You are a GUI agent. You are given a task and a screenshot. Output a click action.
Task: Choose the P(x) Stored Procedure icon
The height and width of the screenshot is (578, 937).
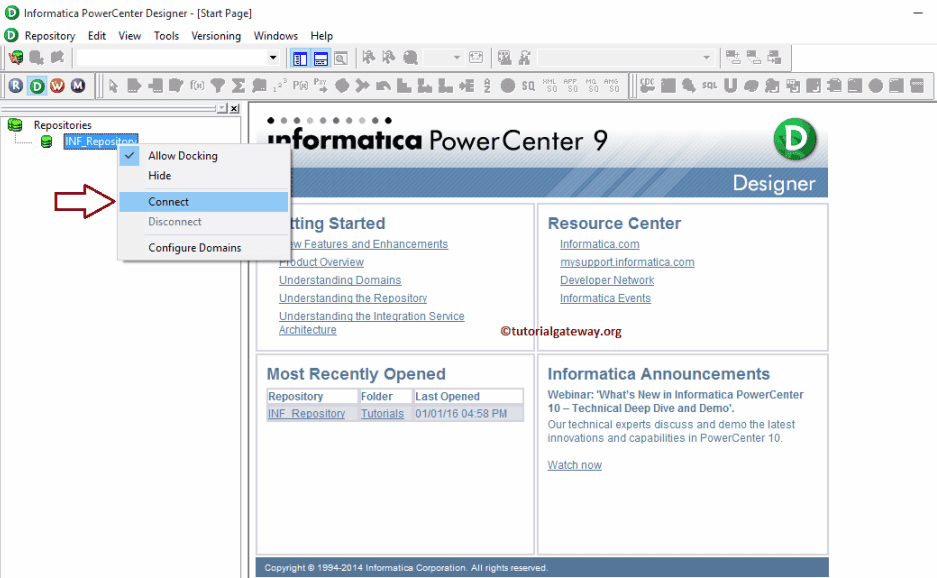300,85
